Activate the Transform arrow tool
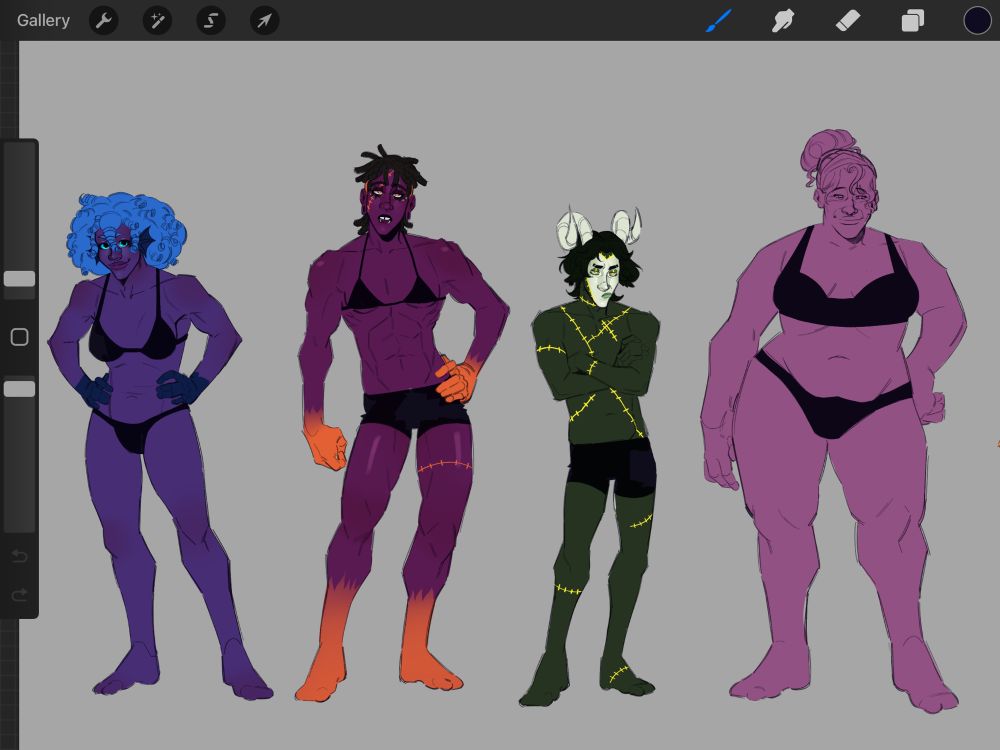1000x750 pixels. tap(264, 21)
